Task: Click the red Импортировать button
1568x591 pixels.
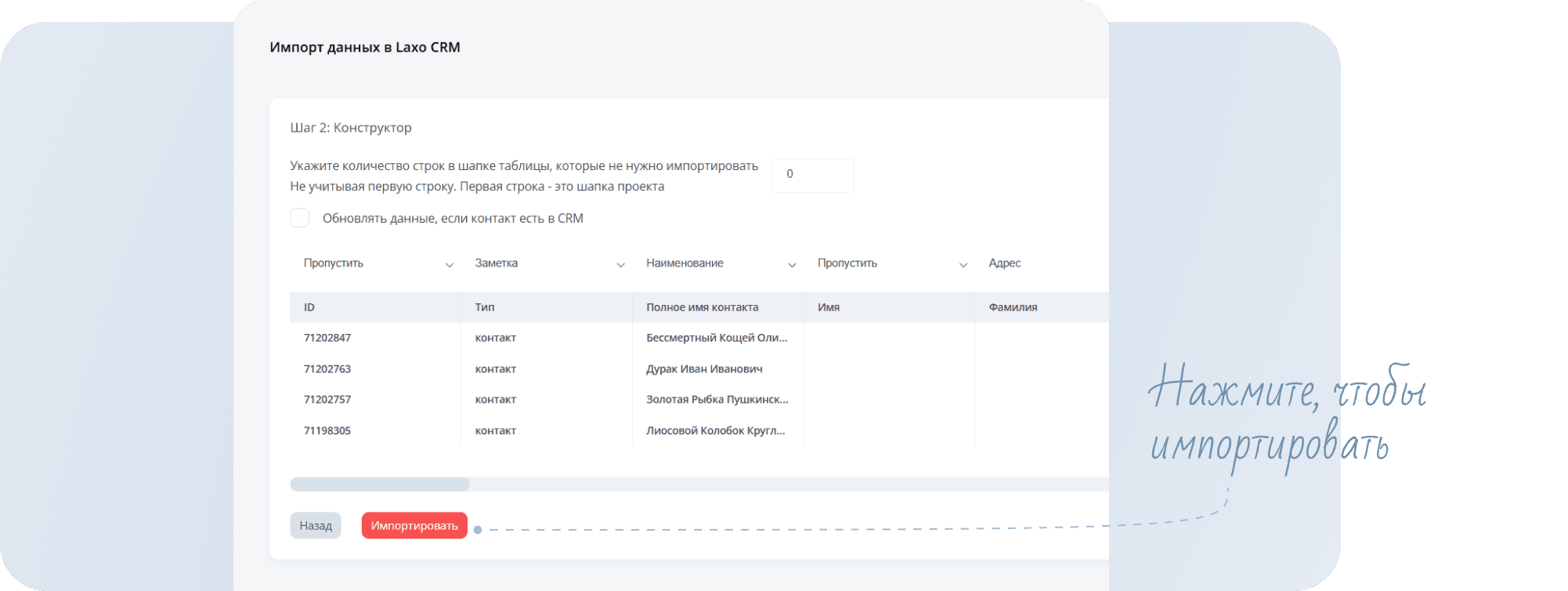Action: (x=414, y=525)
